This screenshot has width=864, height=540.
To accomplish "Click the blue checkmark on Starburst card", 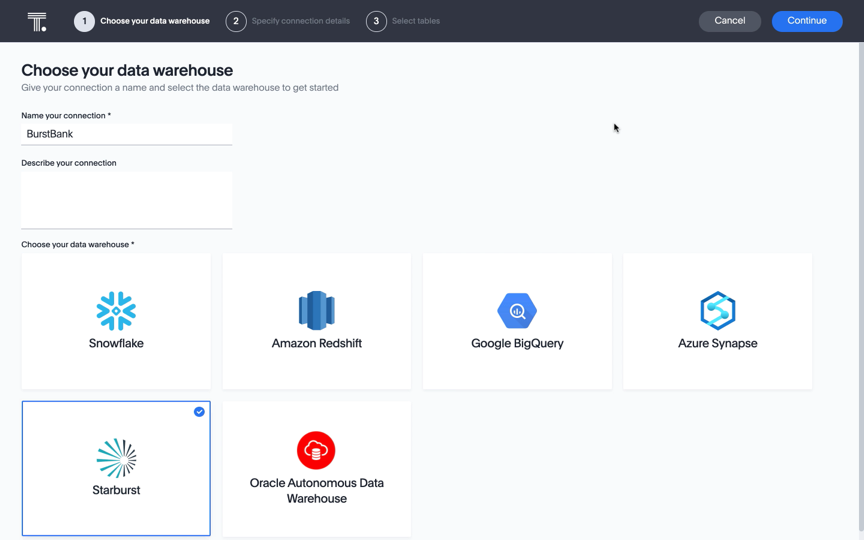I will click(x=199, y=412).
